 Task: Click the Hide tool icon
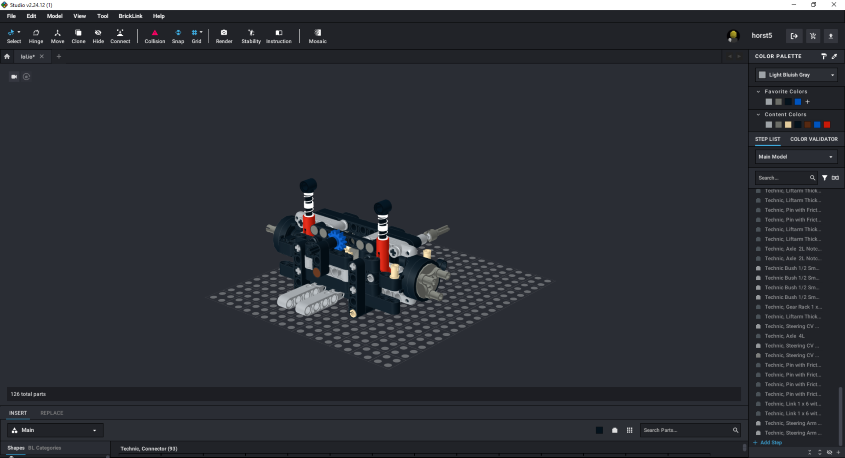[98, 36]
